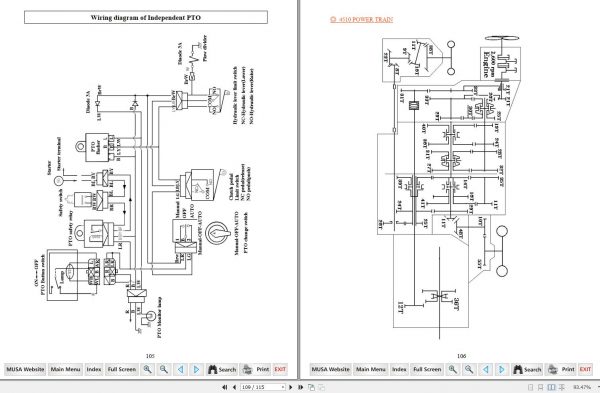The width and height of the screenshot is (600, 393).
Task: Click Print button on right page
Action: coord(561,369)
